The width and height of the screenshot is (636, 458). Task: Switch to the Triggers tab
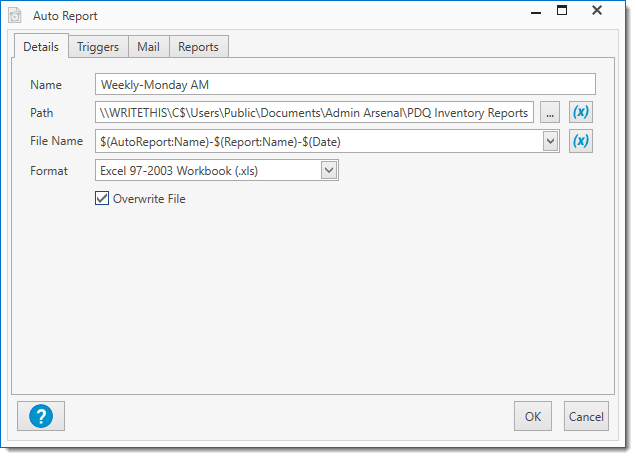click(x=98, y=47)
